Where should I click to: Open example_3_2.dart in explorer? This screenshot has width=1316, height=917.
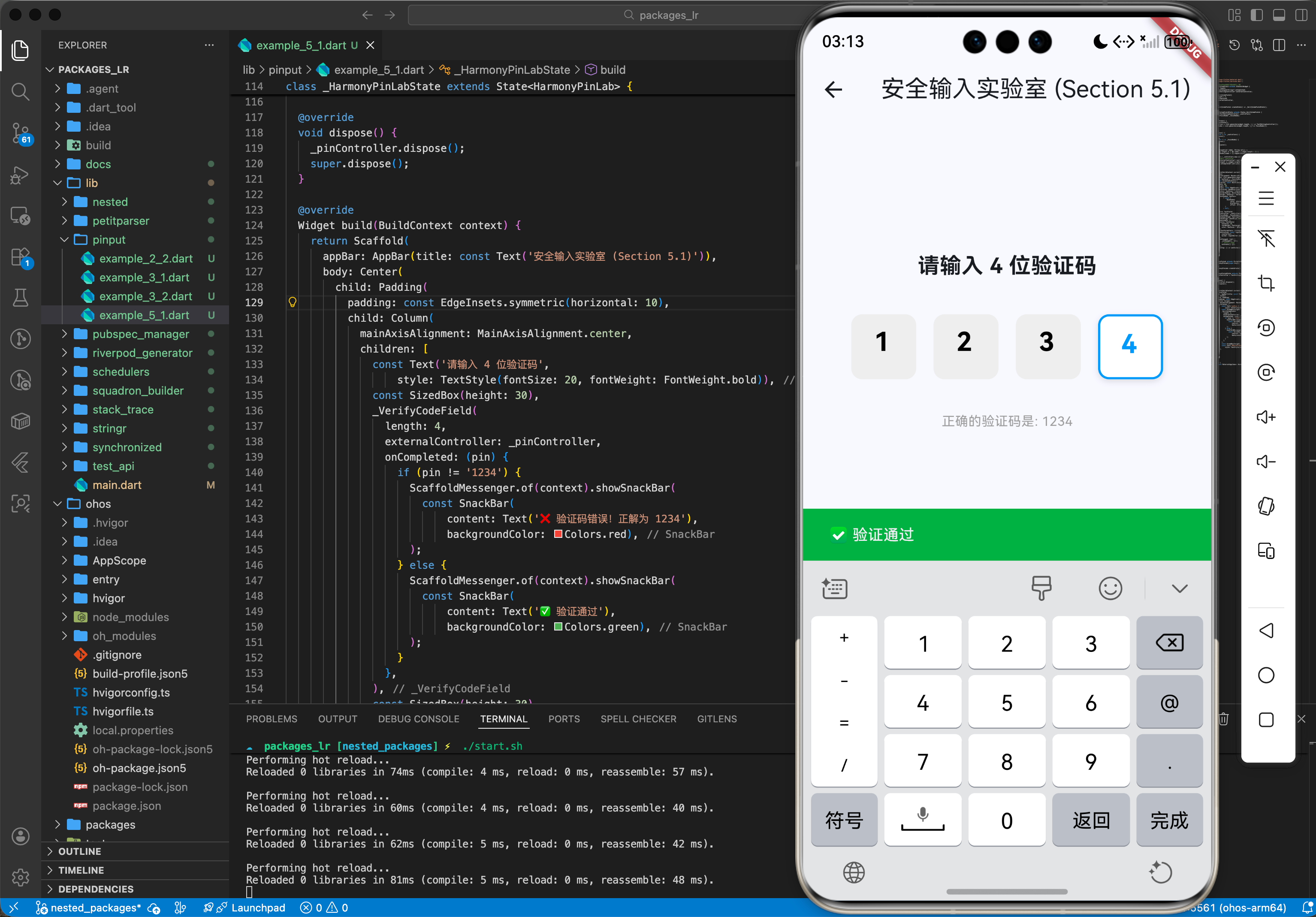pyautogui.click(x=145, y=296)
